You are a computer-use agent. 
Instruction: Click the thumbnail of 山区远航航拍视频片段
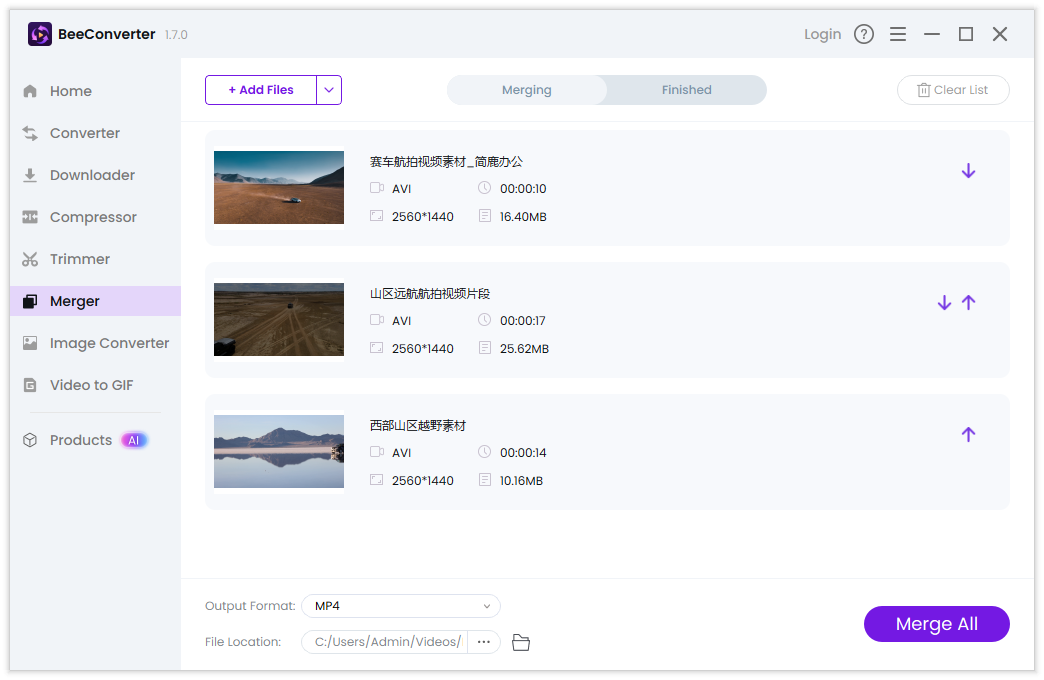coord(278,319)
